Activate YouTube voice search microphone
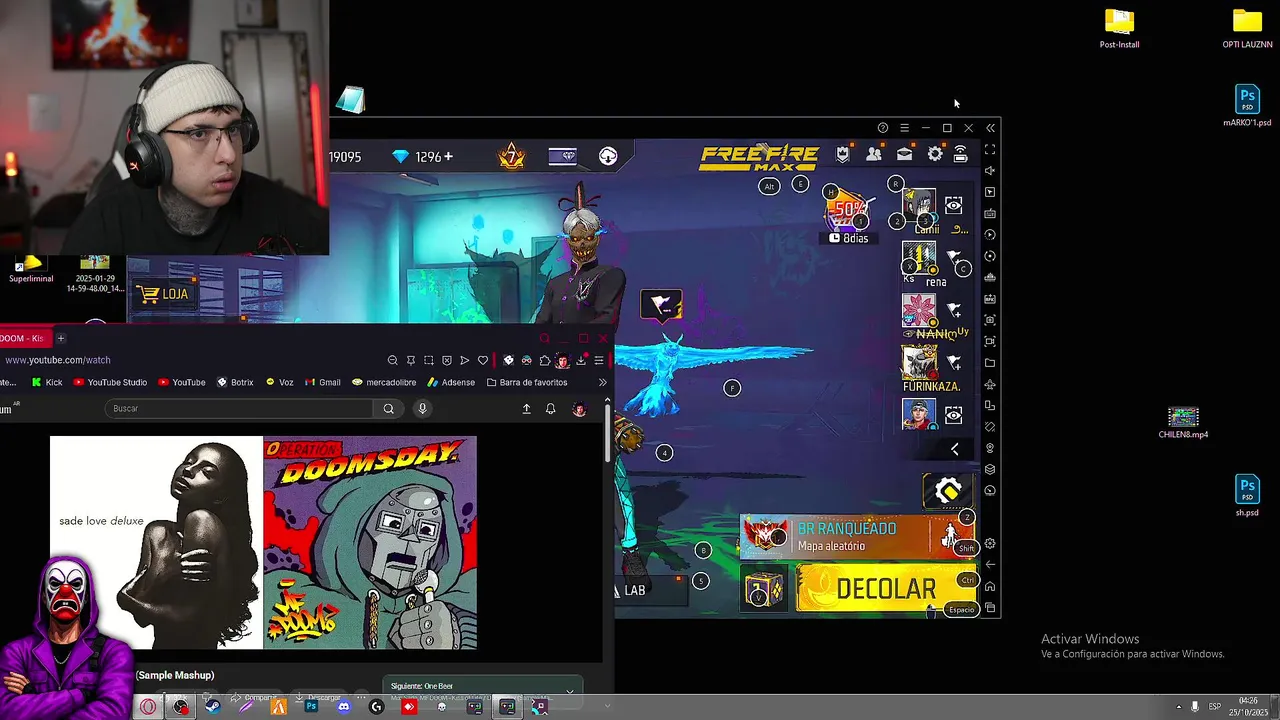Image resolution: width=1280 pixels, height=720 pixels. pyautogui.click(x=422, y=408)
